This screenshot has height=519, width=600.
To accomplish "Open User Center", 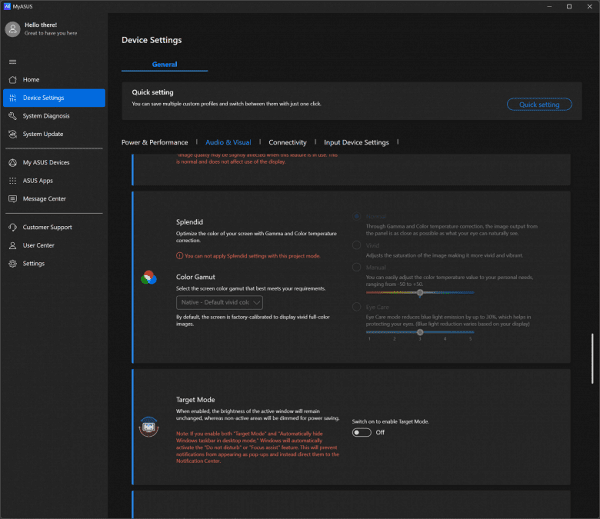I will coord(38,245).
